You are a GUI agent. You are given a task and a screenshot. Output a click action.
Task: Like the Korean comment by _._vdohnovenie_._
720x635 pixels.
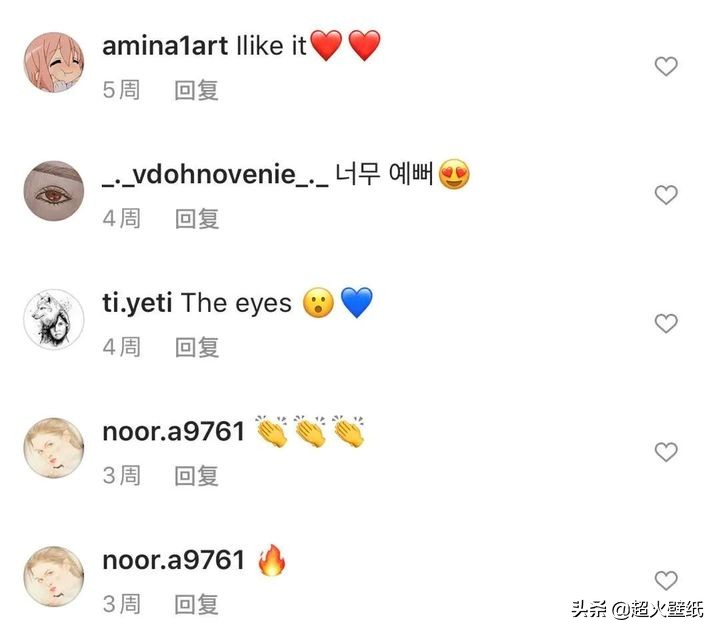(x=665, y=195)
